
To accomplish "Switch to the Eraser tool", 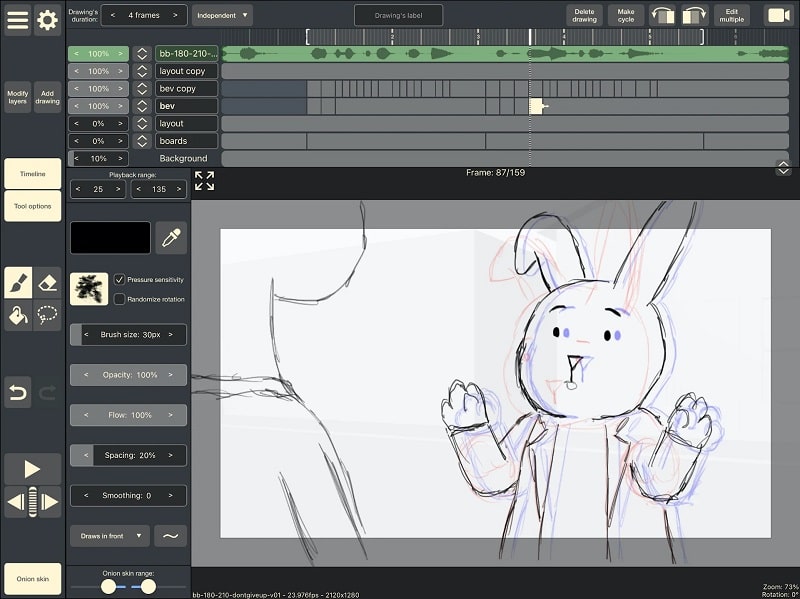I will click(45, 282).
